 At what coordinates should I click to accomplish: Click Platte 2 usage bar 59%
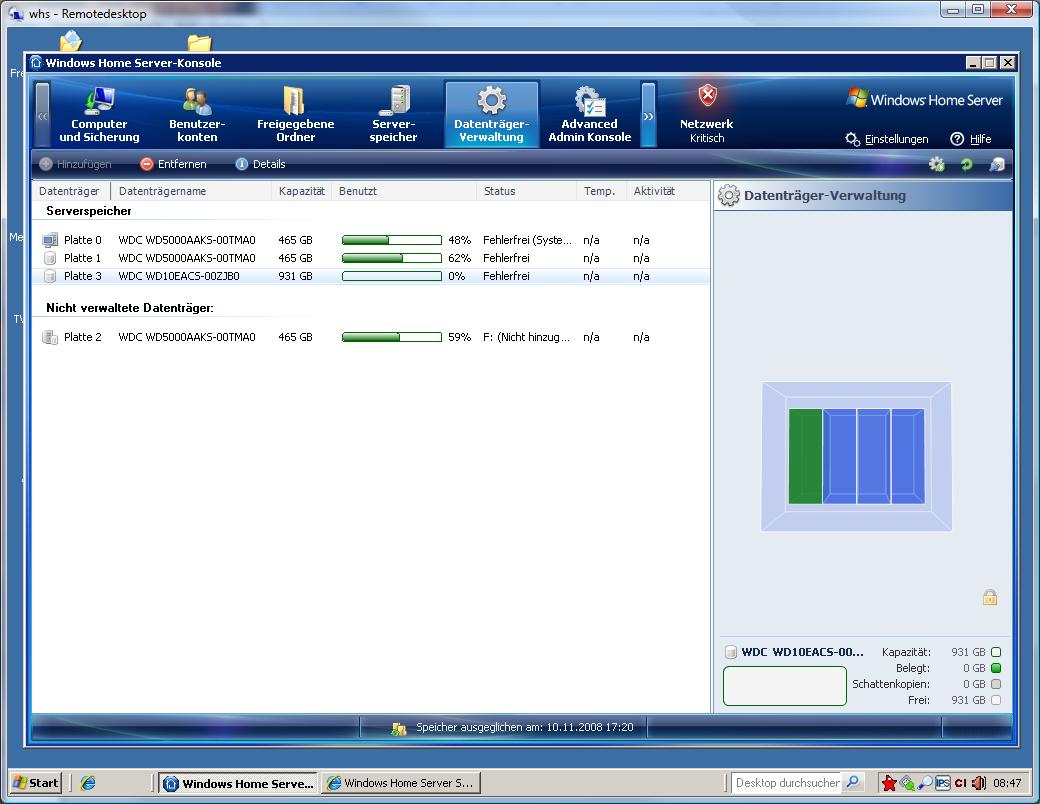pos(392,337)
